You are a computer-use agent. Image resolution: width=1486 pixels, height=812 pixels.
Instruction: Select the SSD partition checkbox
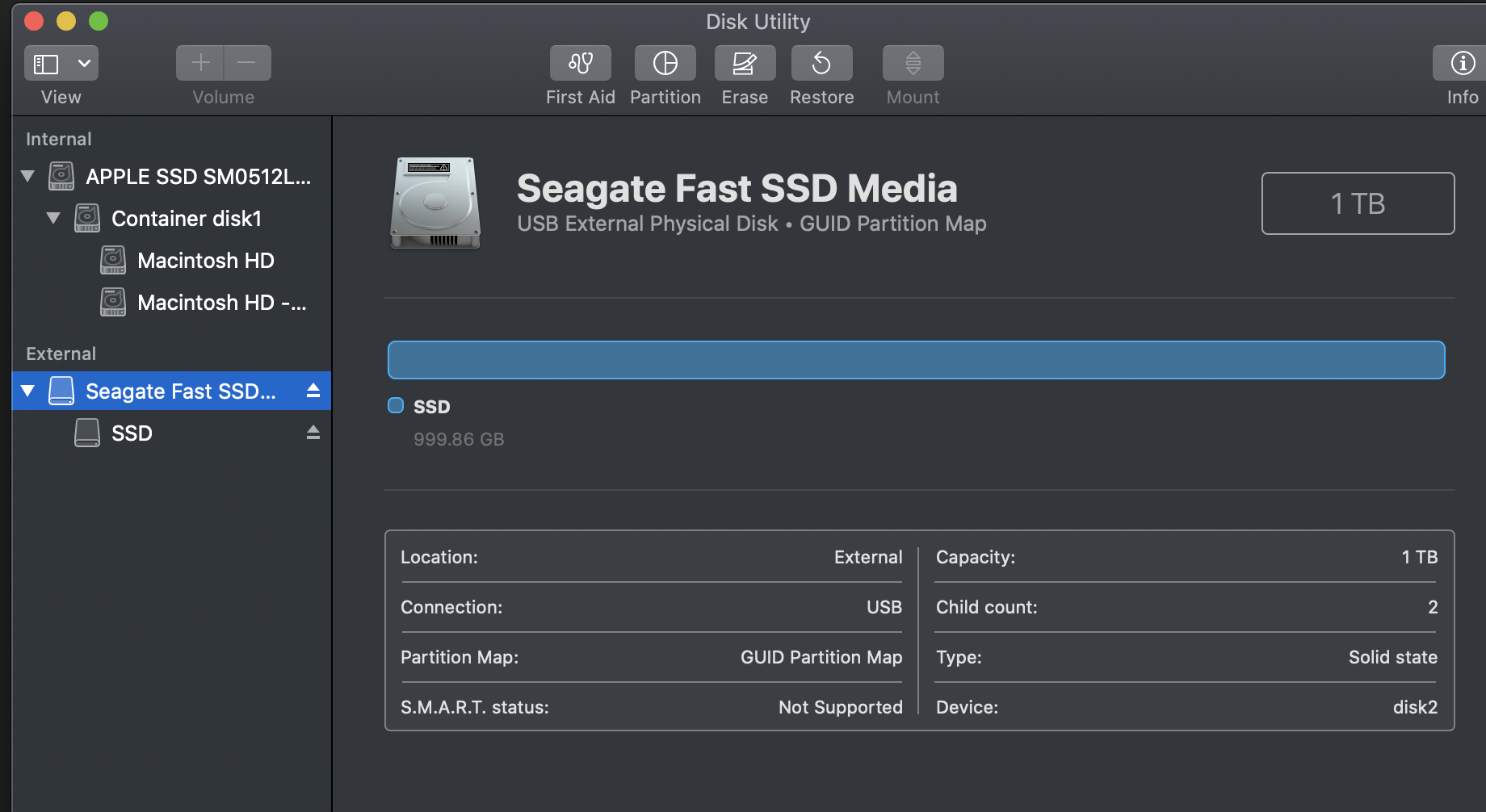pos(396,406)
